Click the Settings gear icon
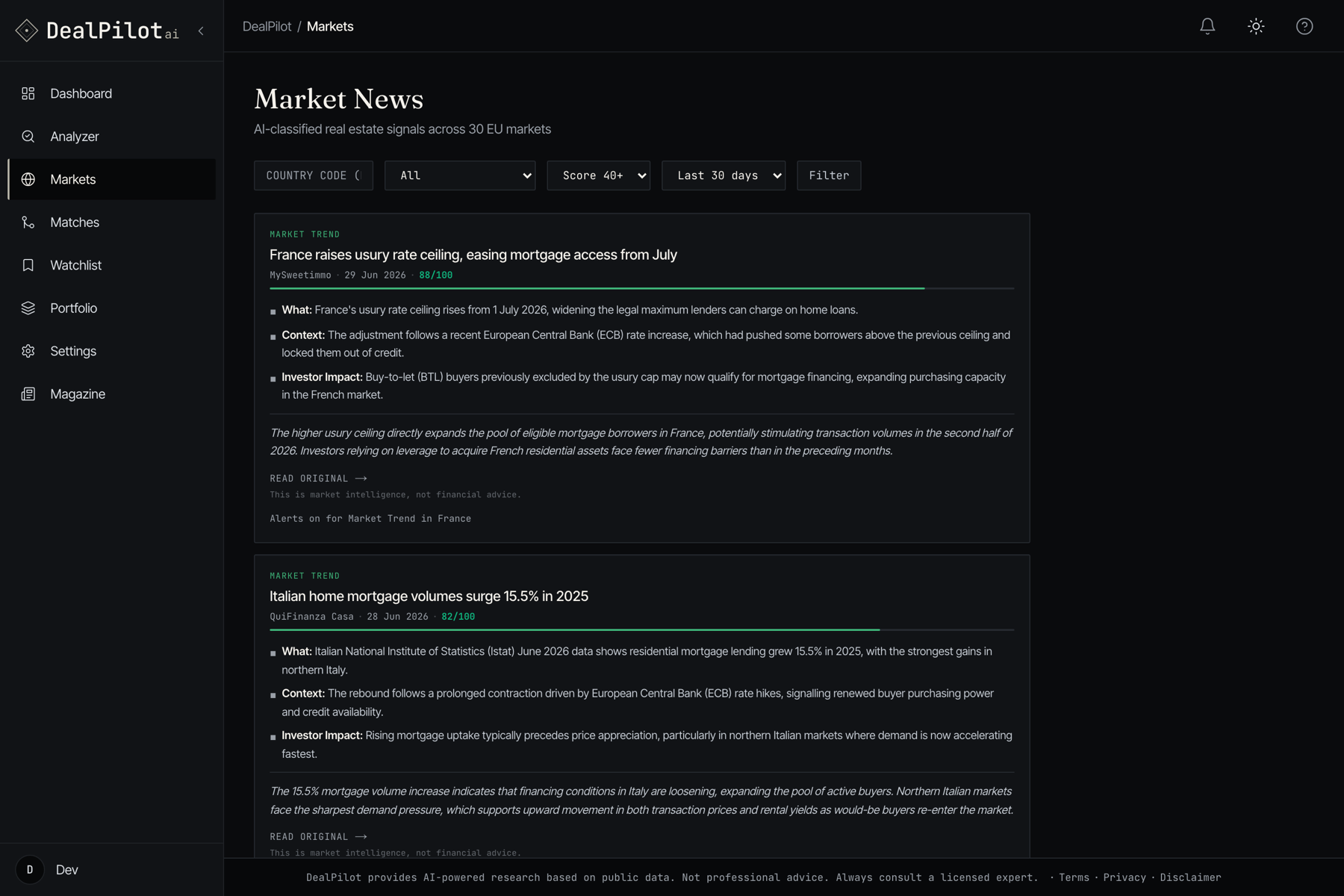 (x=28, y=351)
